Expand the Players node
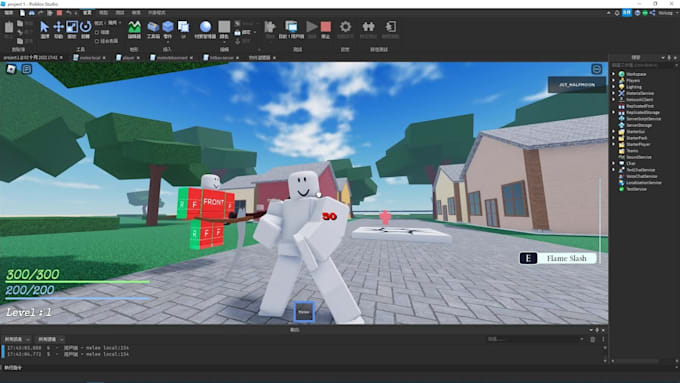Viewport: 680px width, 383px height. coord(613,81)
